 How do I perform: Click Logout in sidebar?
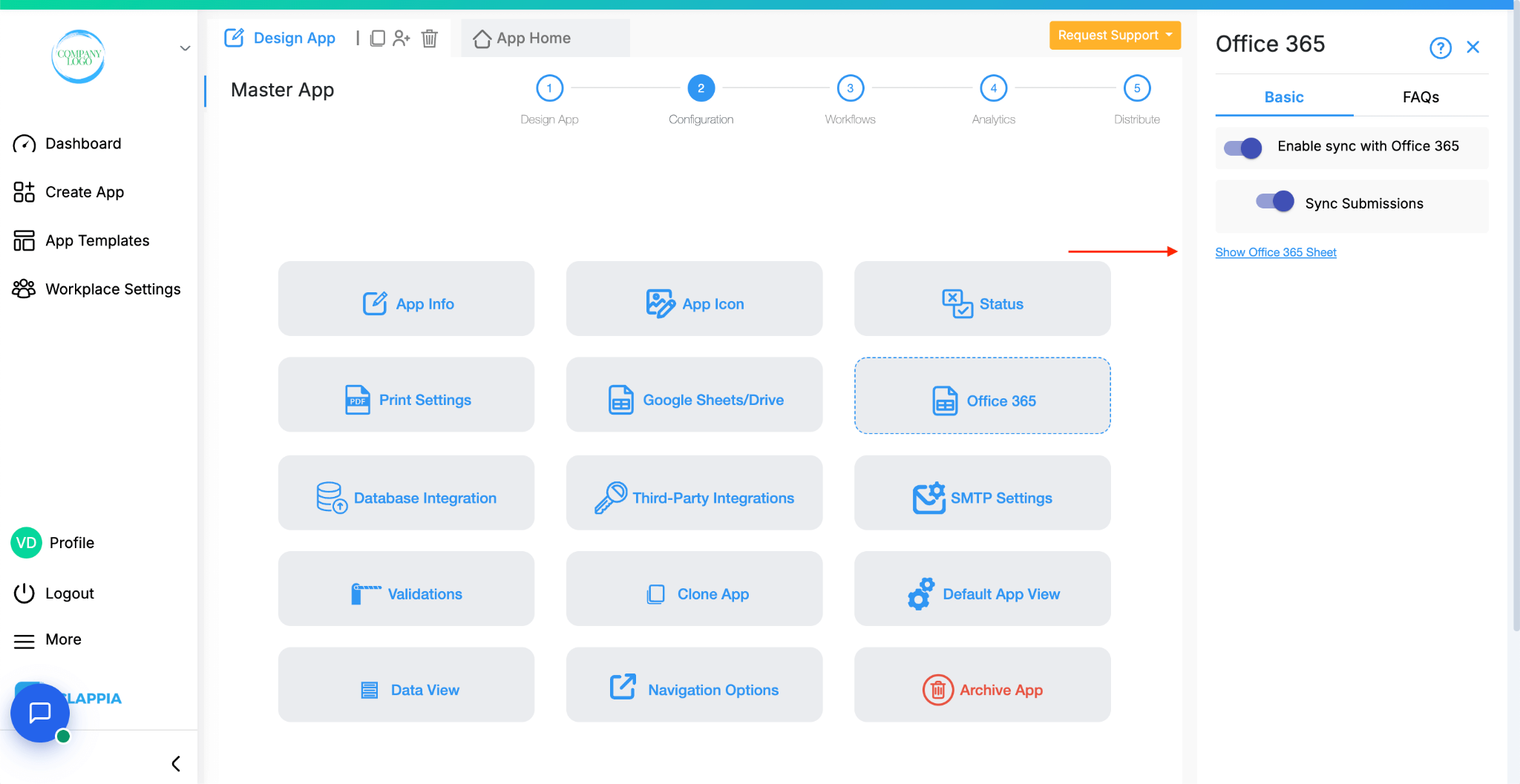pos(53,593)
